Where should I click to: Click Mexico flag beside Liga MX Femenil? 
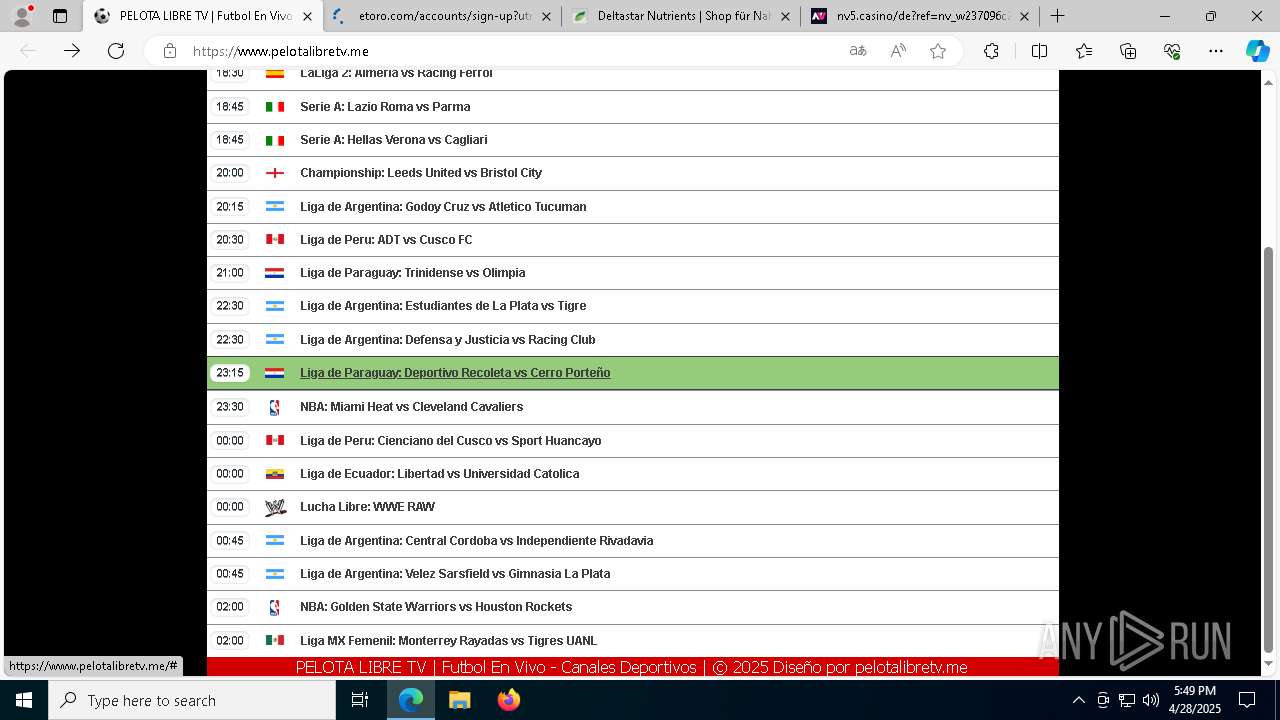point(275,641)
